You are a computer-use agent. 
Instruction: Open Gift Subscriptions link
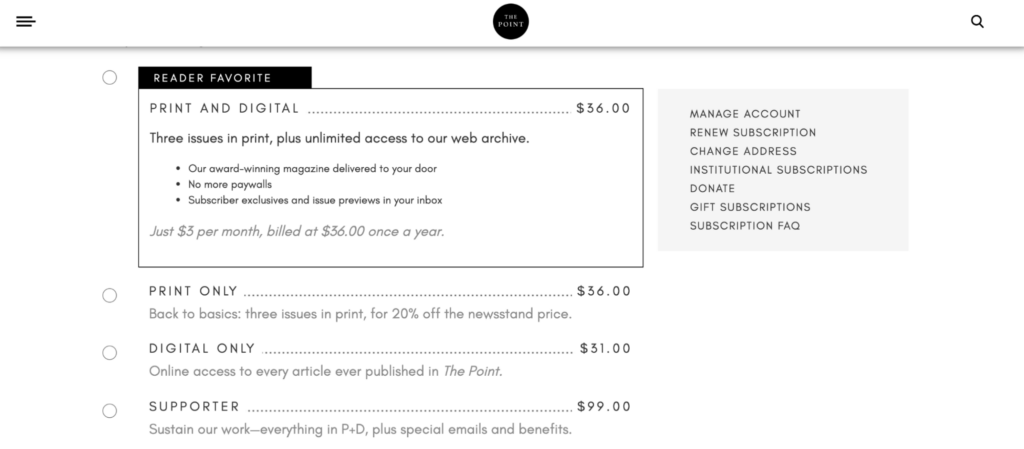tap(750, 207)
